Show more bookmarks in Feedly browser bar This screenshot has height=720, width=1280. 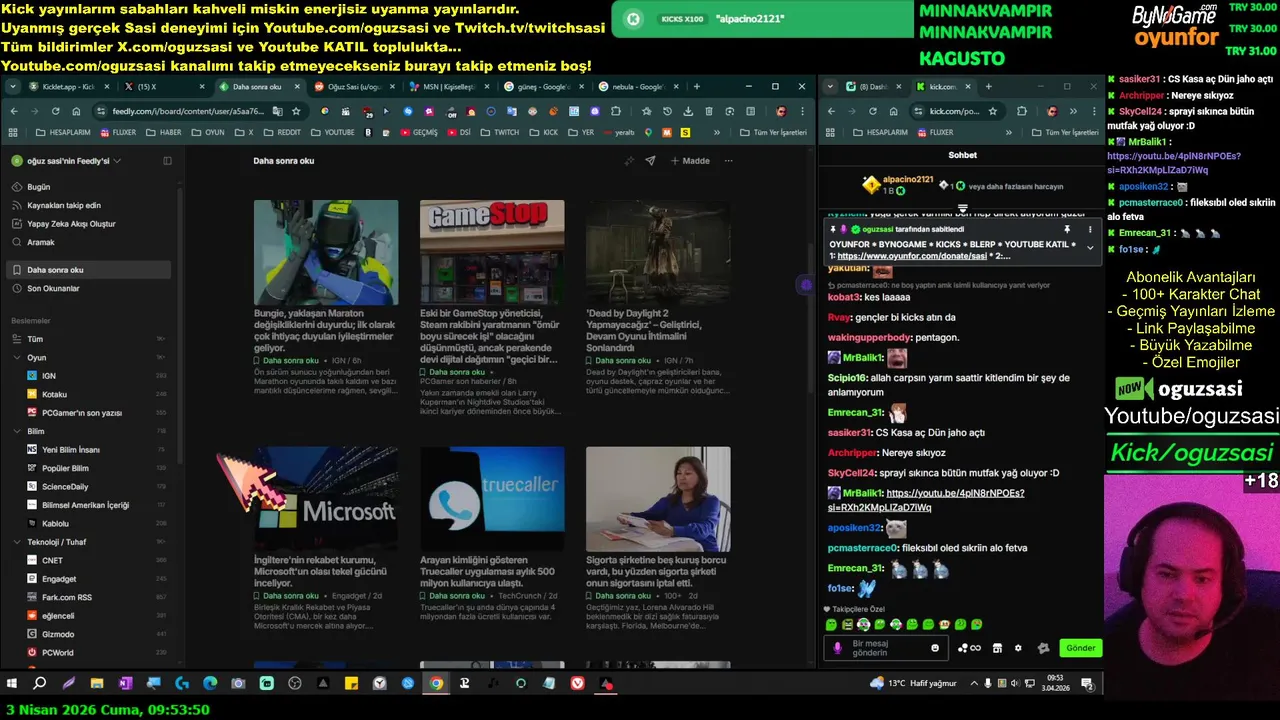pyautogui.click(x=716, y=132)
